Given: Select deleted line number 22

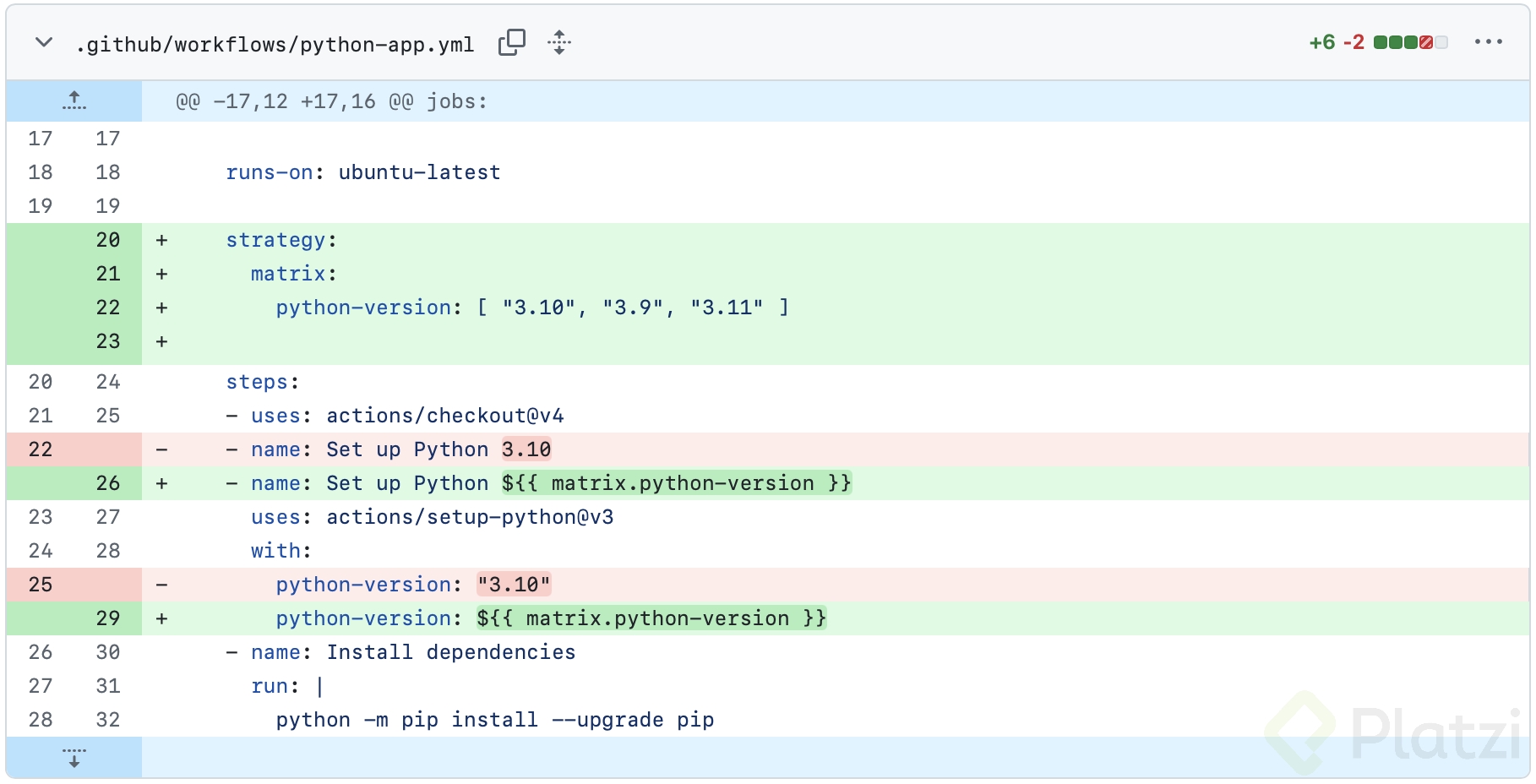Looking at the screenshot, I should click(x=40, y=449).
